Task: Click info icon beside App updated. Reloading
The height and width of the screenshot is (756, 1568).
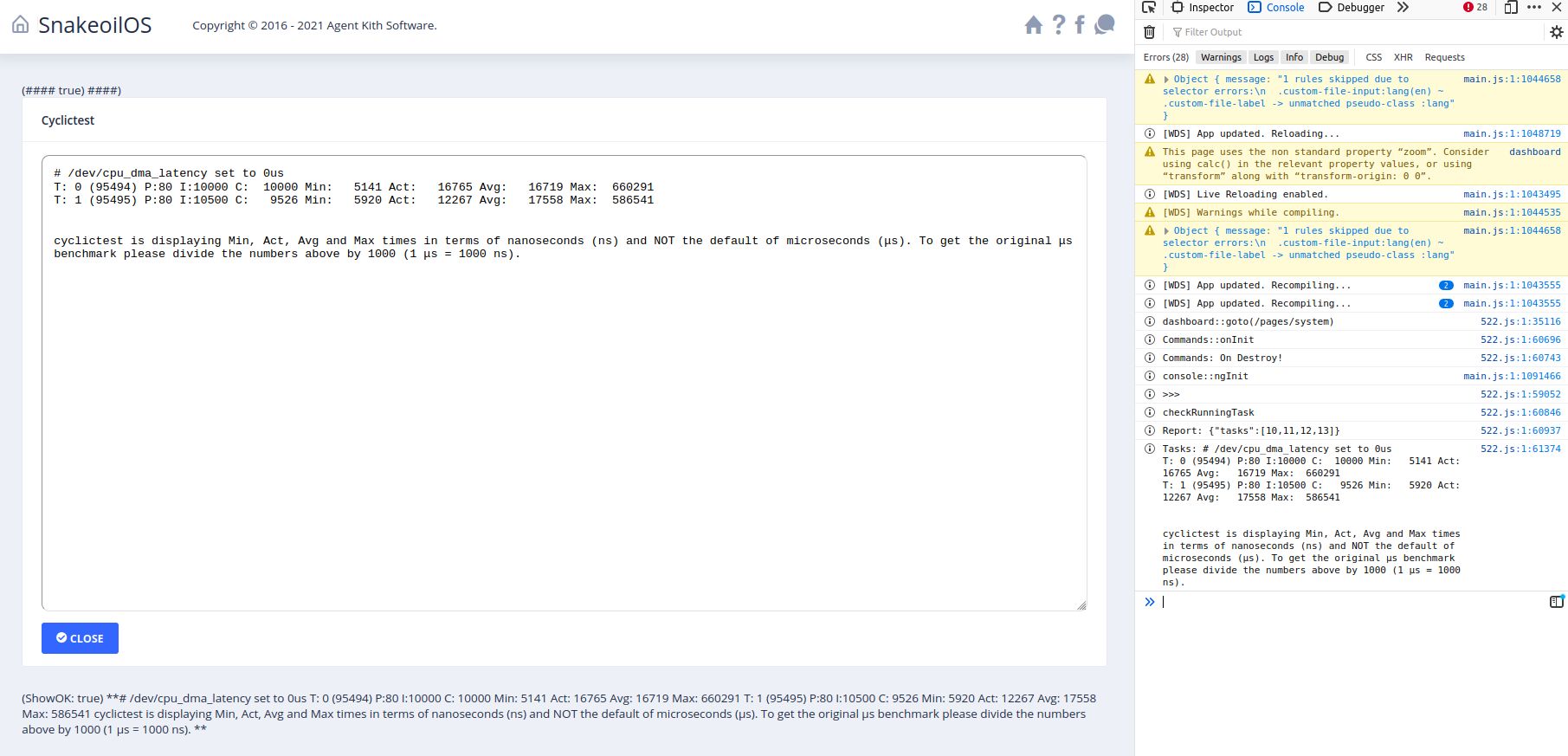Action: pyautogui.click(x=1150, y=133)
